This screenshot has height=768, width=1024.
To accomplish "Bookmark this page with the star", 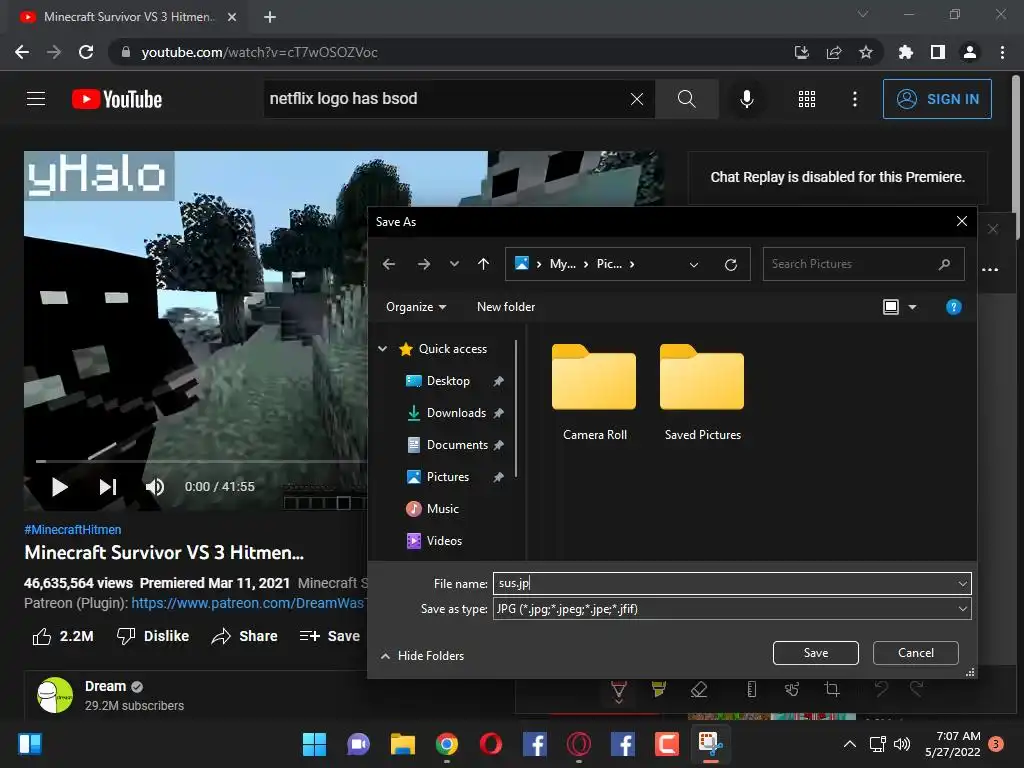I will click(x=865, y=52).
